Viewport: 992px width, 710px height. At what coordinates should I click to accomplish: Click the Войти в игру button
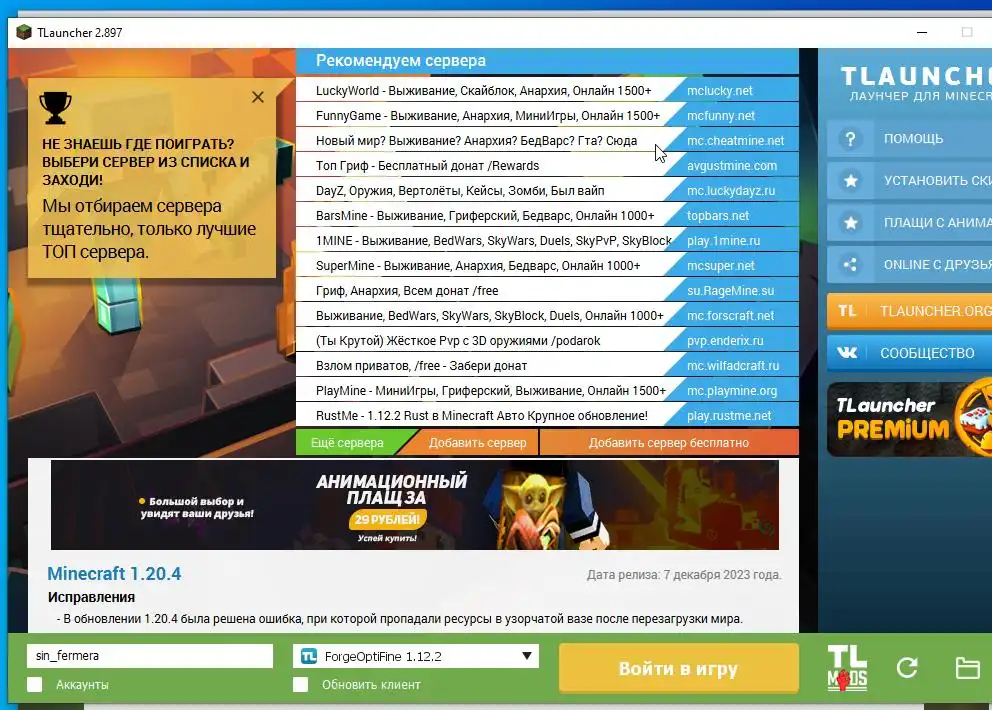pos(678,668)
